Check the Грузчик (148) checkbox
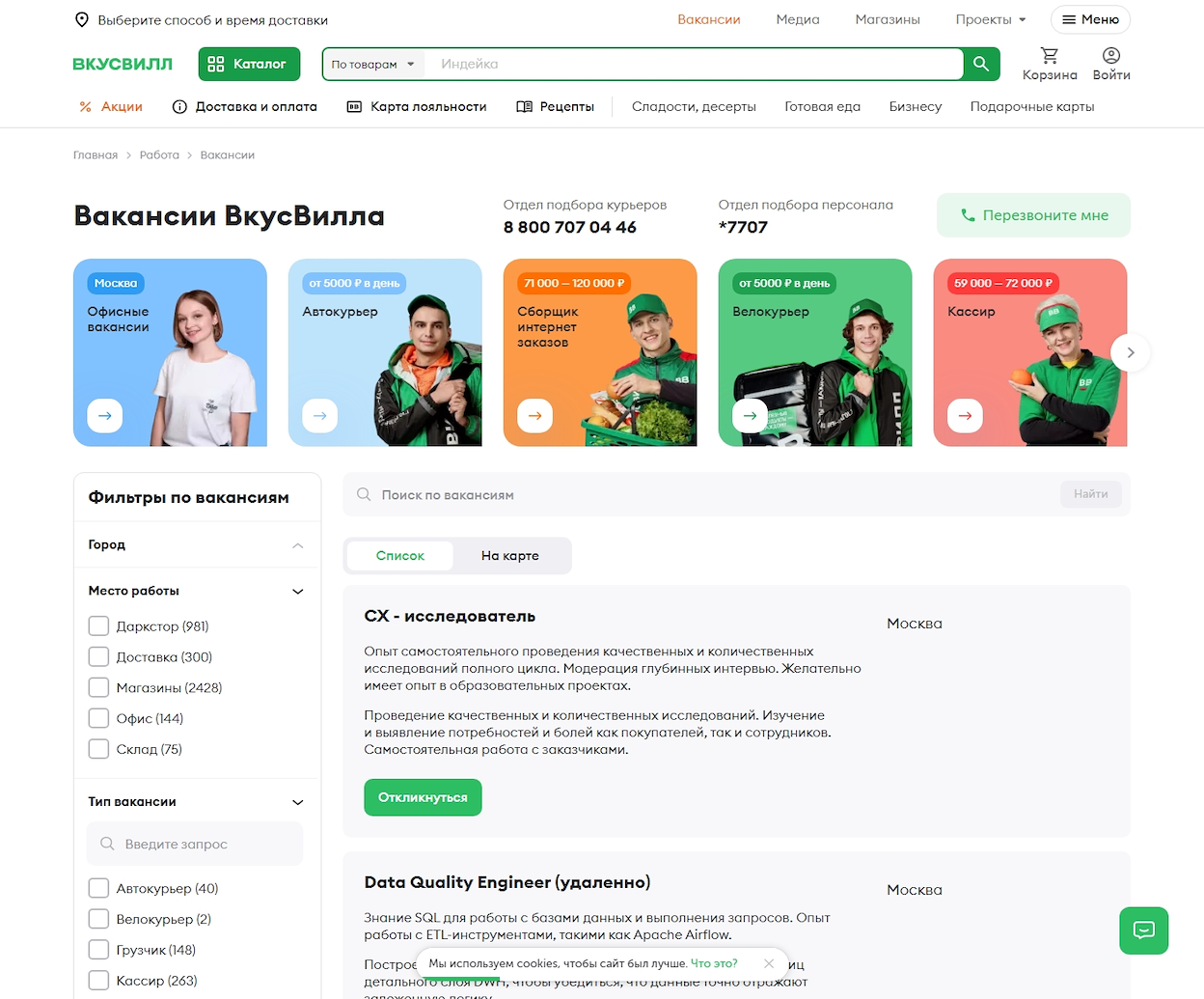Image resolution: width=1204 pixels, height=999 pixels. tap(98, 950)
